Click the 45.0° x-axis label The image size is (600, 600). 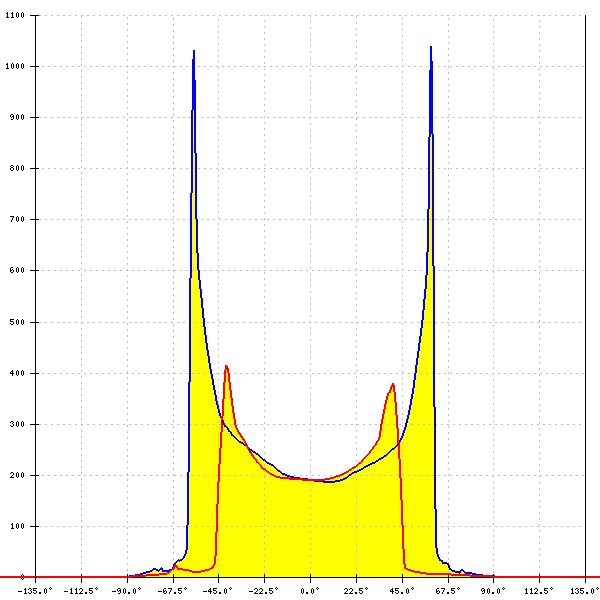tap(402, 591)
